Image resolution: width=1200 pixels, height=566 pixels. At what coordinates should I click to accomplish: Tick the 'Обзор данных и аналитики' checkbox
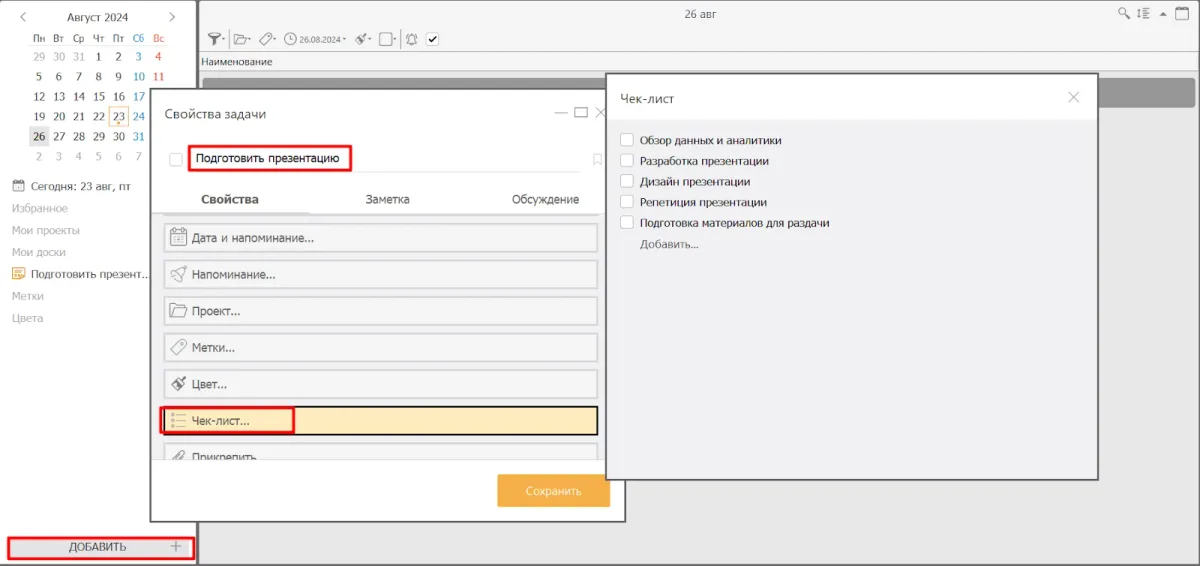pyautogui.click(x=627, y=141)
